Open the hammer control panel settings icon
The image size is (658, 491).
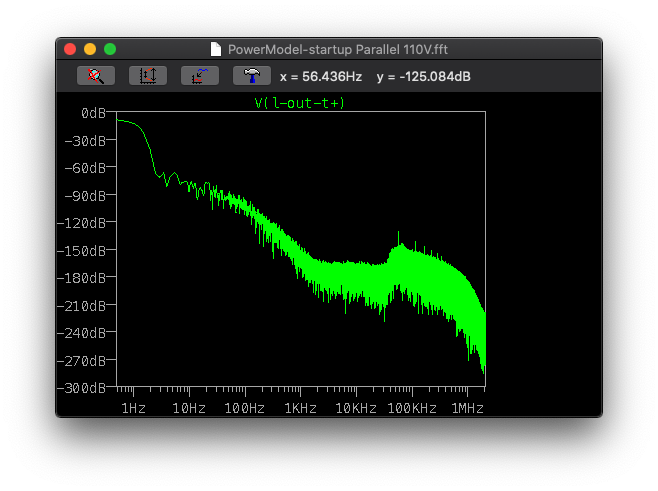click(252, 76)
